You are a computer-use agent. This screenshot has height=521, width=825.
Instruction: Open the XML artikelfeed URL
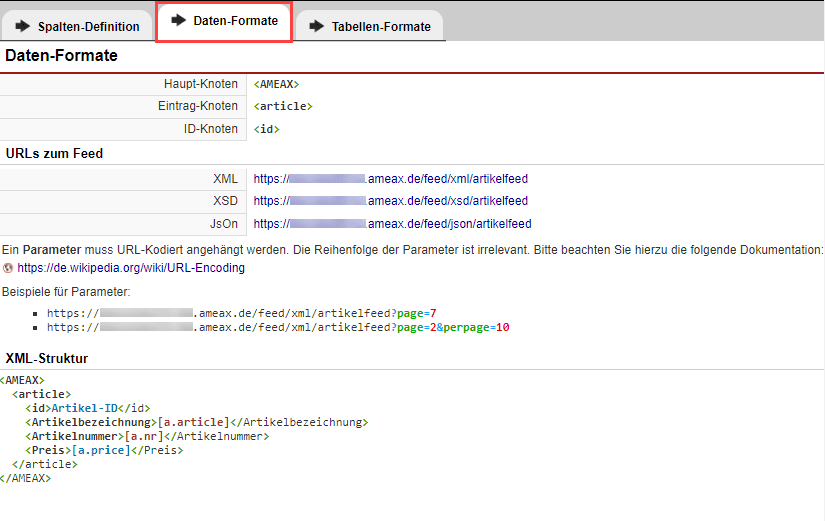[x=390, y=179]
